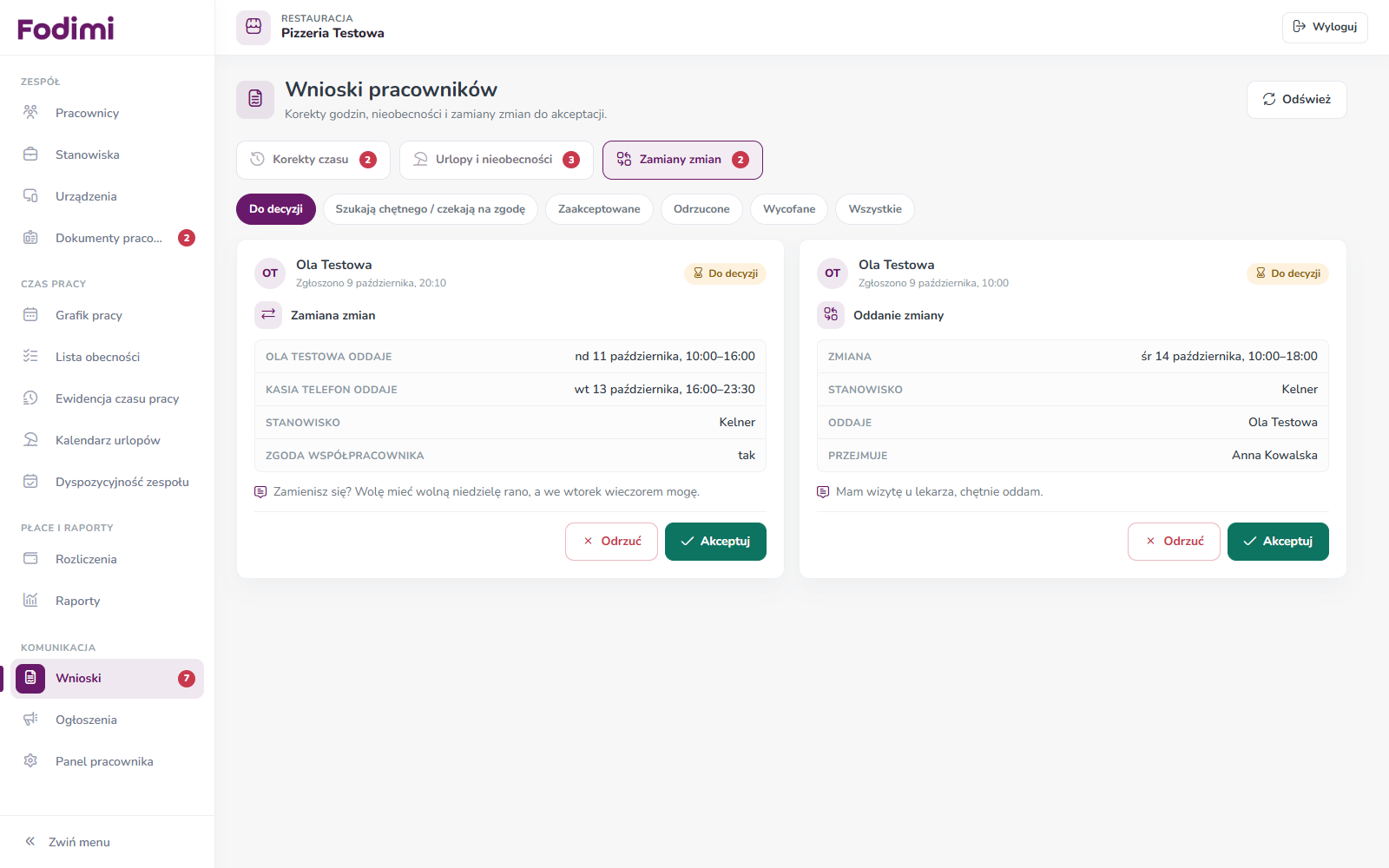Filter by Wycofane requests
The image size is (1389, 868).
coord(789,209)
